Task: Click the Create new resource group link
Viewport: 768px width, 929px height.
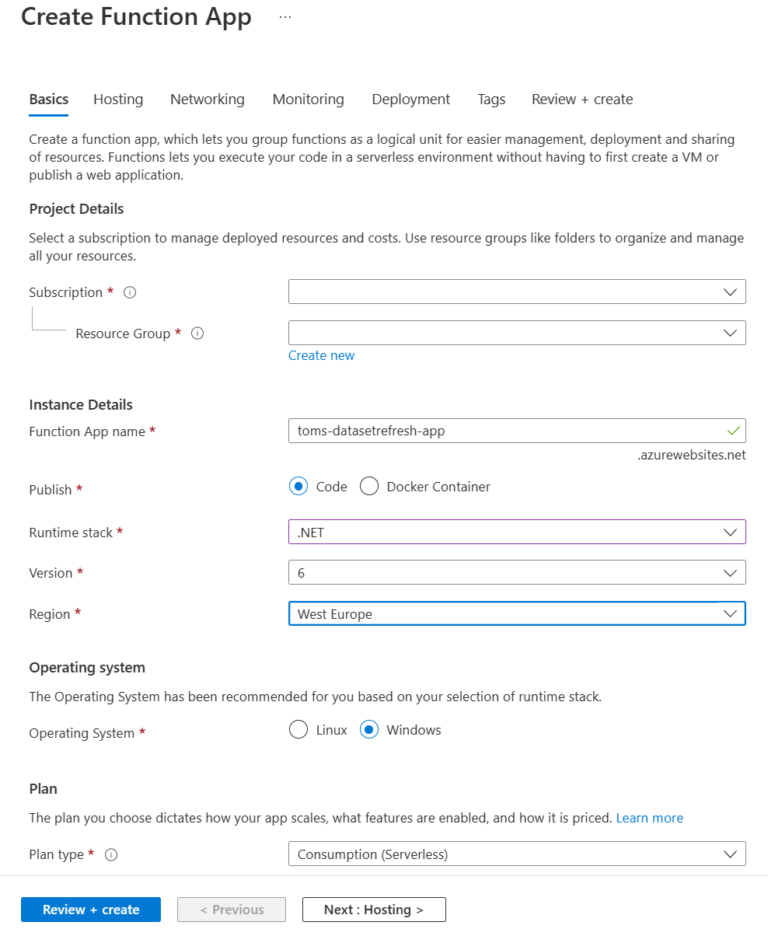Action: click(321, 355)
